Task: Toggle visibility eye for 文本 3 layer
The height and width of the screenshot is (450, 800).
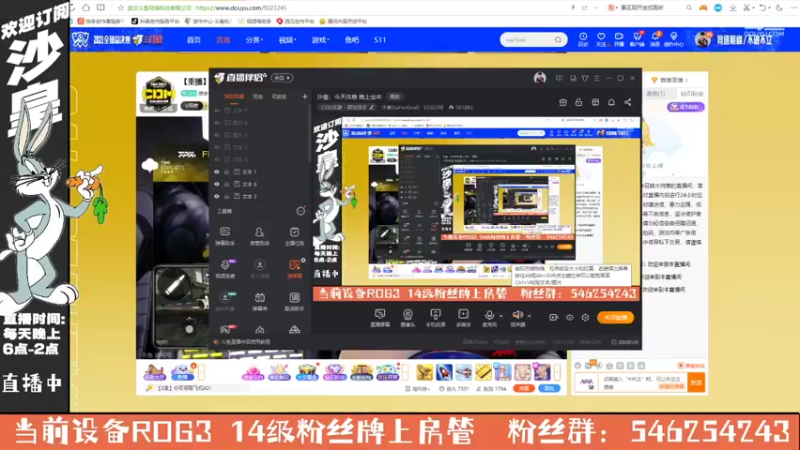Action: (217, 196)
